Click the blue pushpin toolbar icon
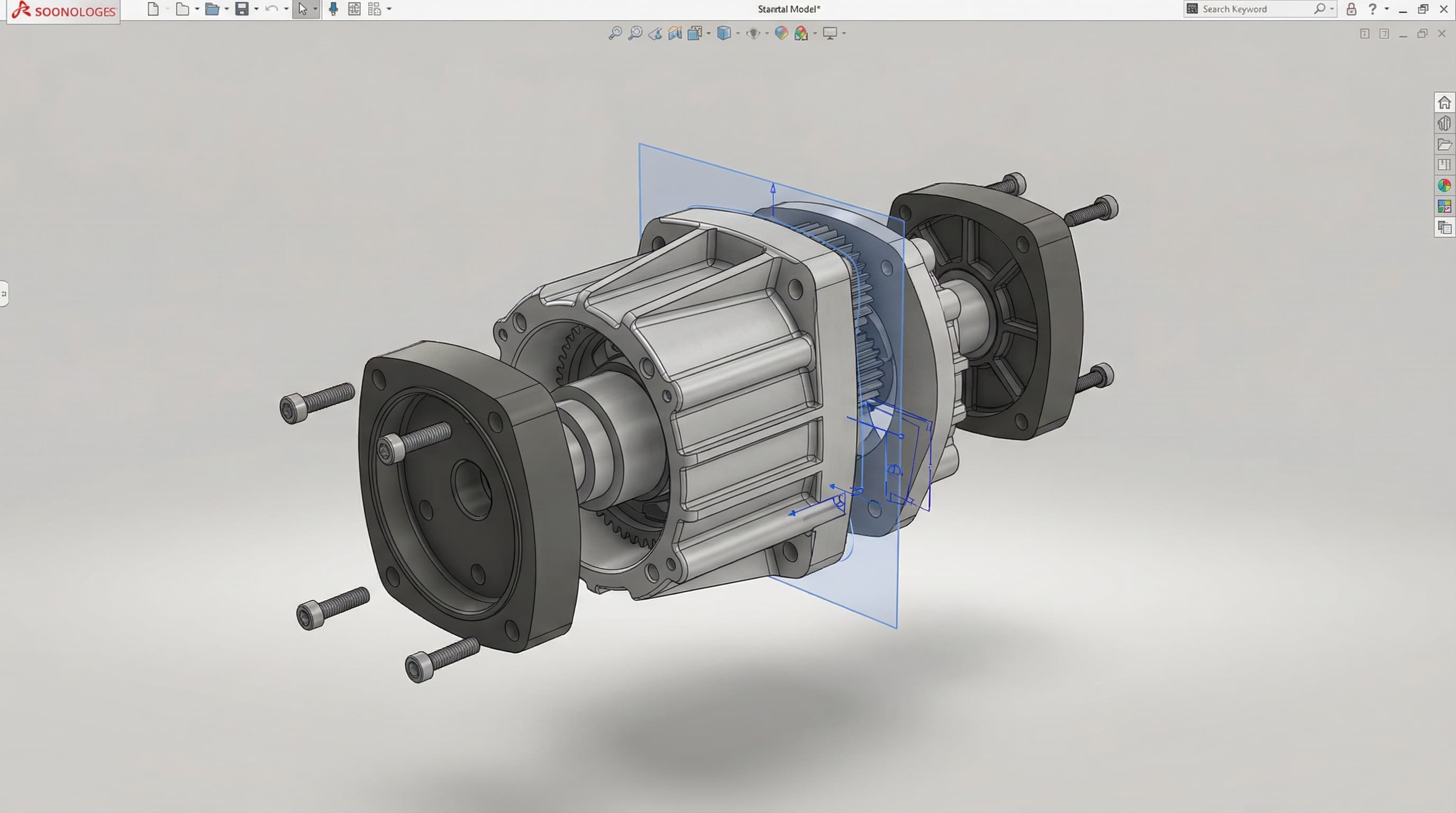The image size is (1456, 813). (333, 9)
